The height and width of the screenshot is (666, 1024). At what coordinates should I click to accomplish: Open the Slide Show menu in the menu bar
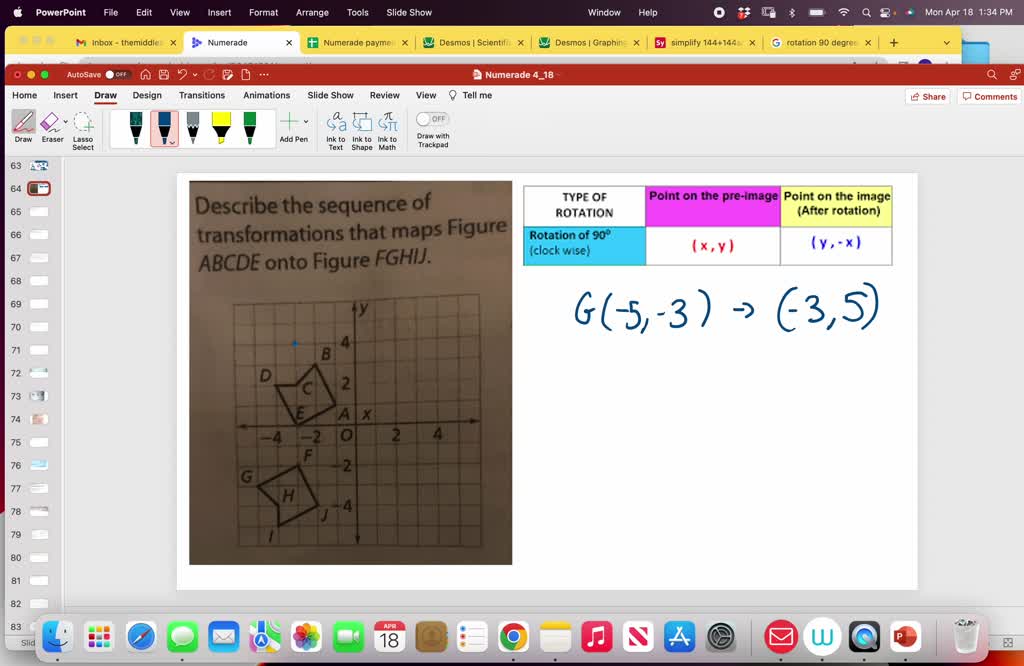[x=408, y=12]
